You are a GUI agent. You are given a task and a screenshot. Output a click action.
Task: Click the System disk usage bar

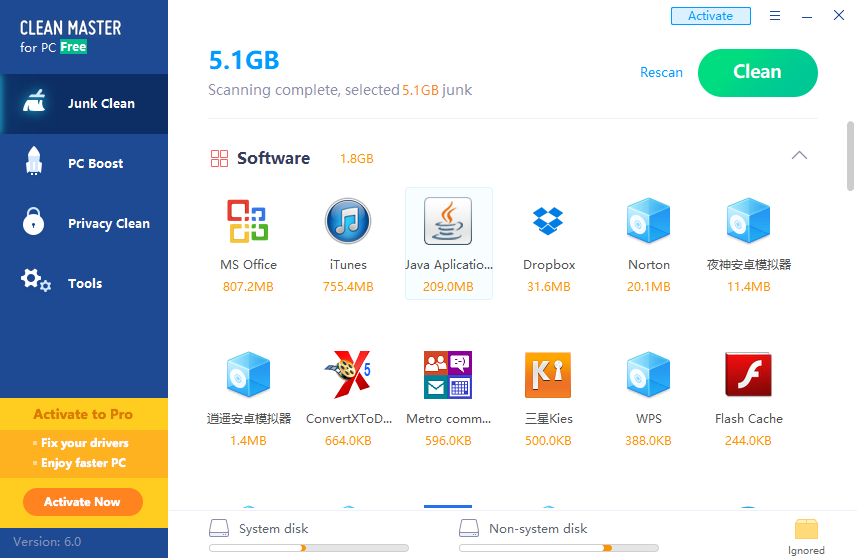(x=309, y=548)
